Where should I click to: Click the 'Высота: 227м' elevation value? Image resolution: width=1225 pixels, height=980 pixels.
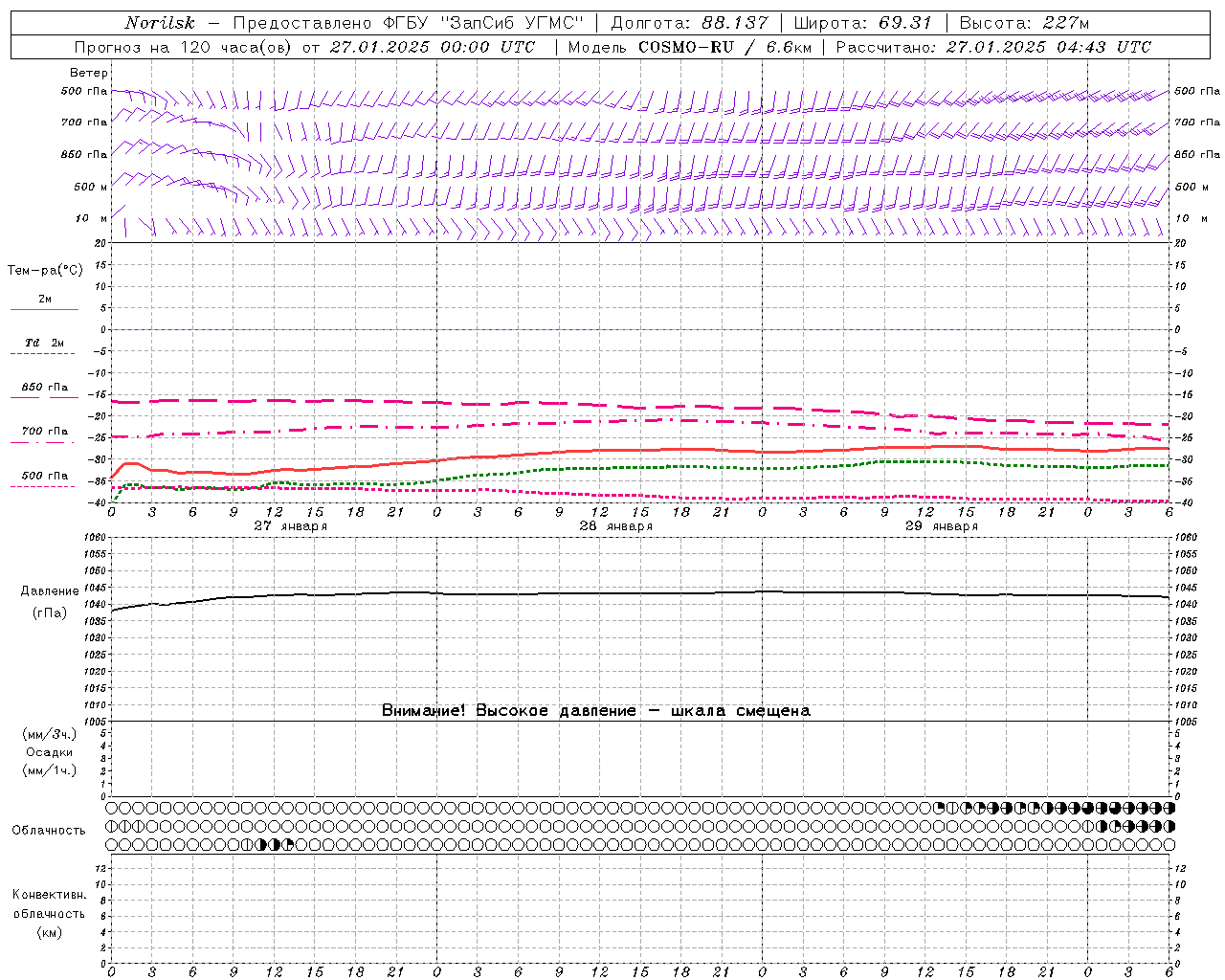click(1024, 23)
